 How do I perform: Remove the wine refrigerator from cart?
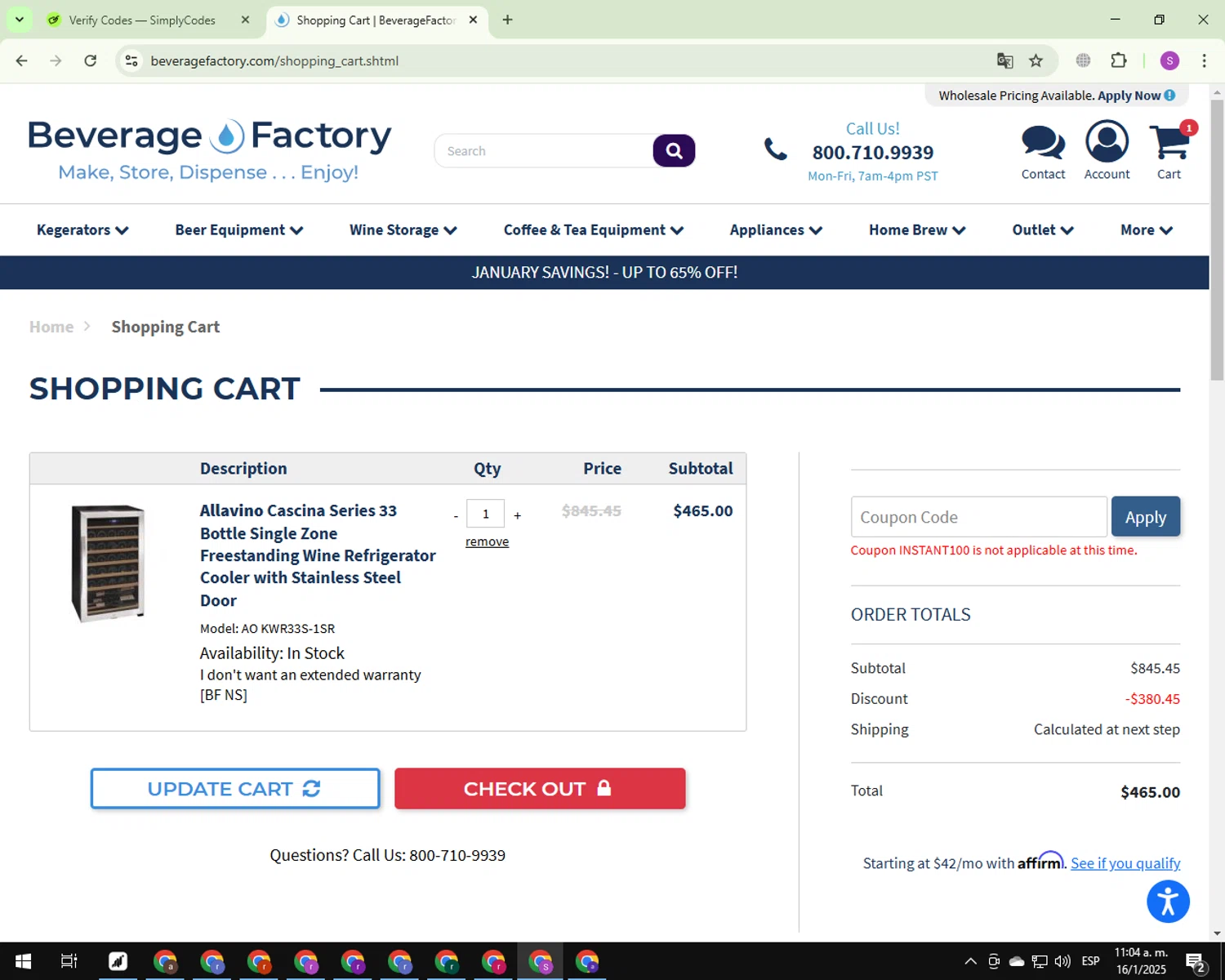487,541
